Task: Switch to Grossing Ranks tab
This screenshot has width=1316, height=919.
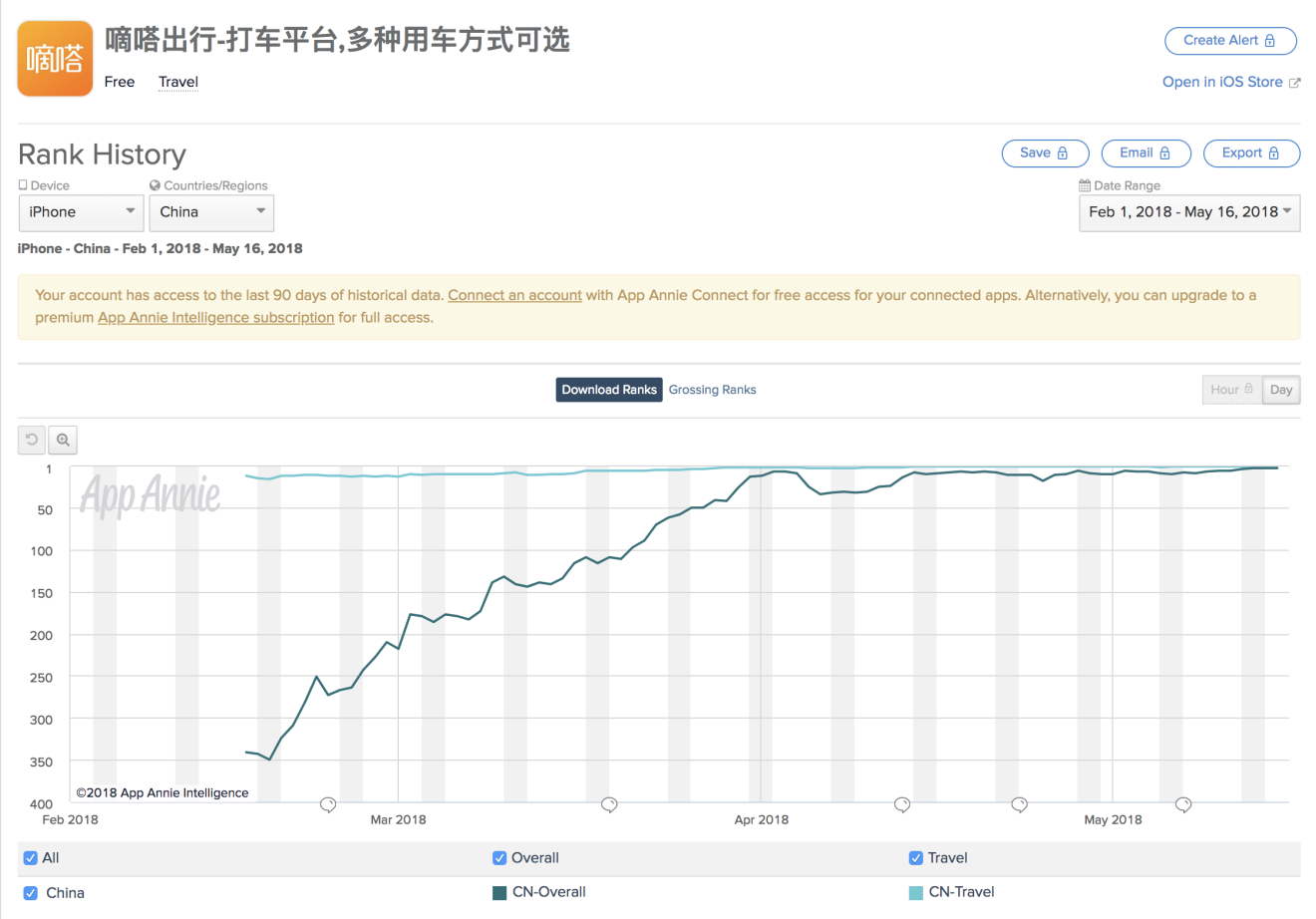Action: coord(712,390)
